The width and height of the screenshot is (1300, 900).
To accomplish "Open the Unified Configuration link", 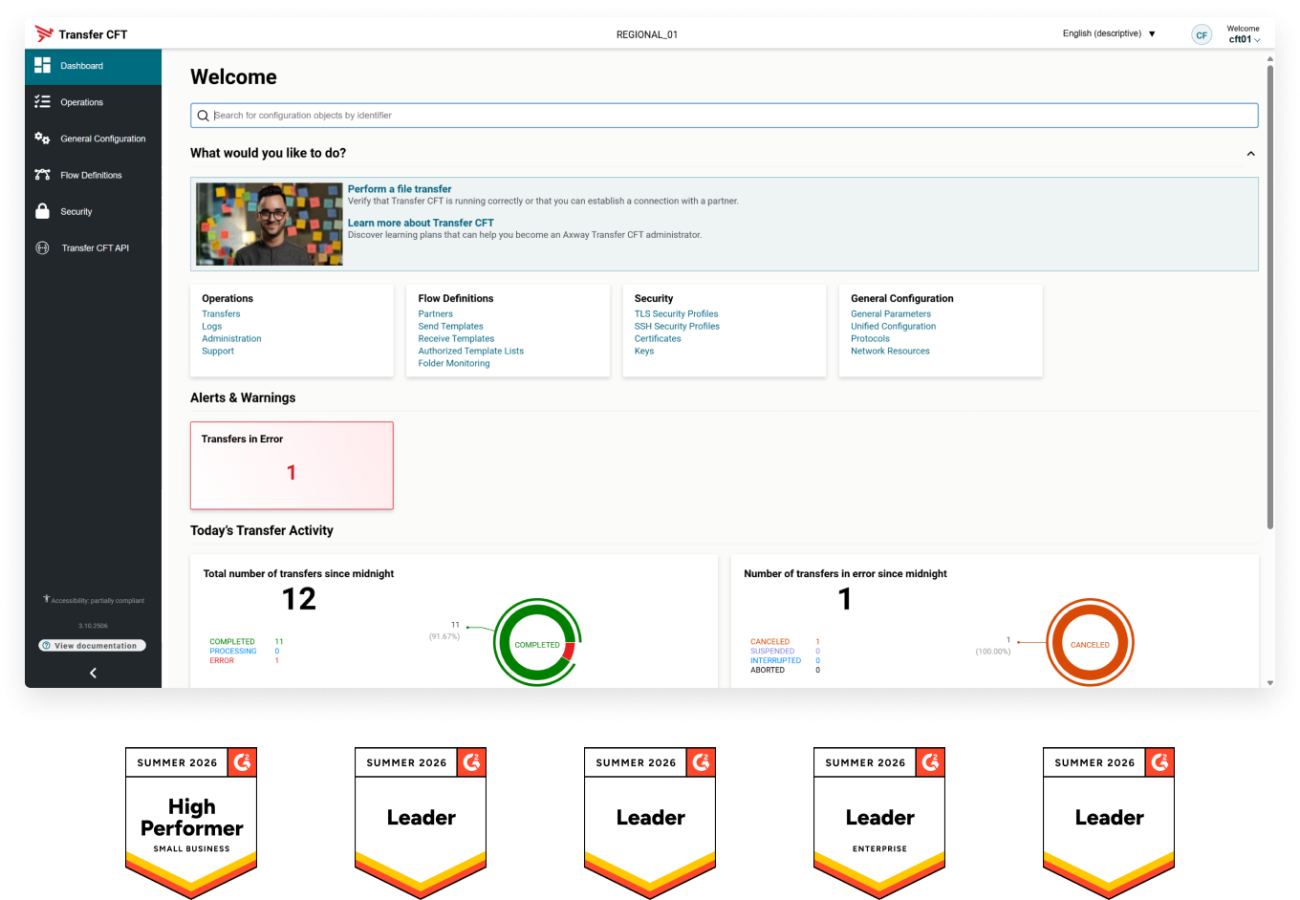I will coord(894,326).
